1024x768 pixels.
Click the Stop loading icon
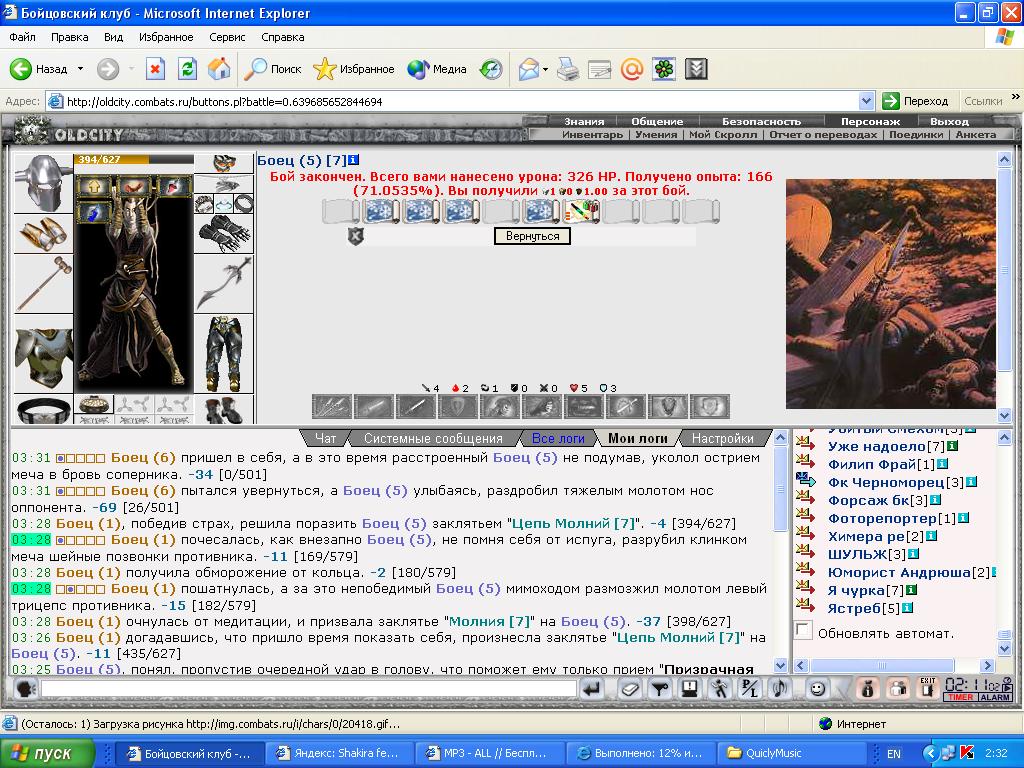tap(155, 69)
